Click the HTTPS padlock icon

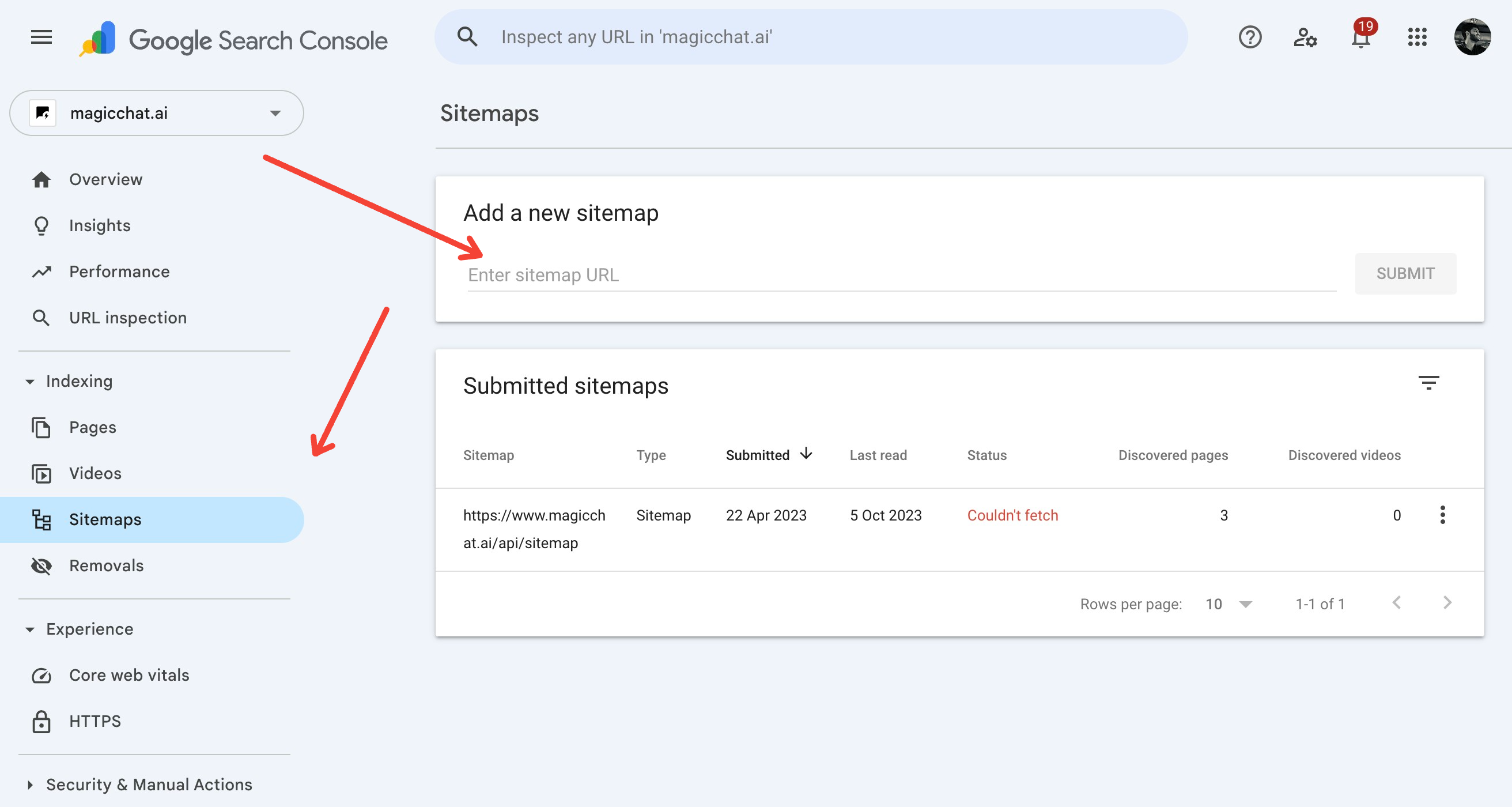coord(41,721)
